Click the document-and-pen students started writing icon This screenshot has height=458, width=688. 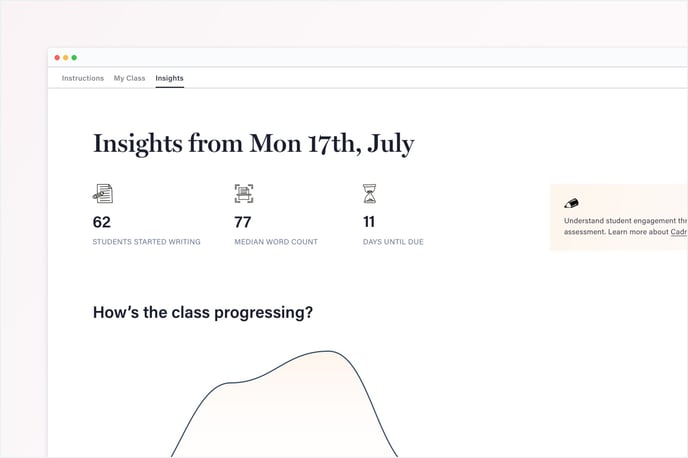click(103, 193)
